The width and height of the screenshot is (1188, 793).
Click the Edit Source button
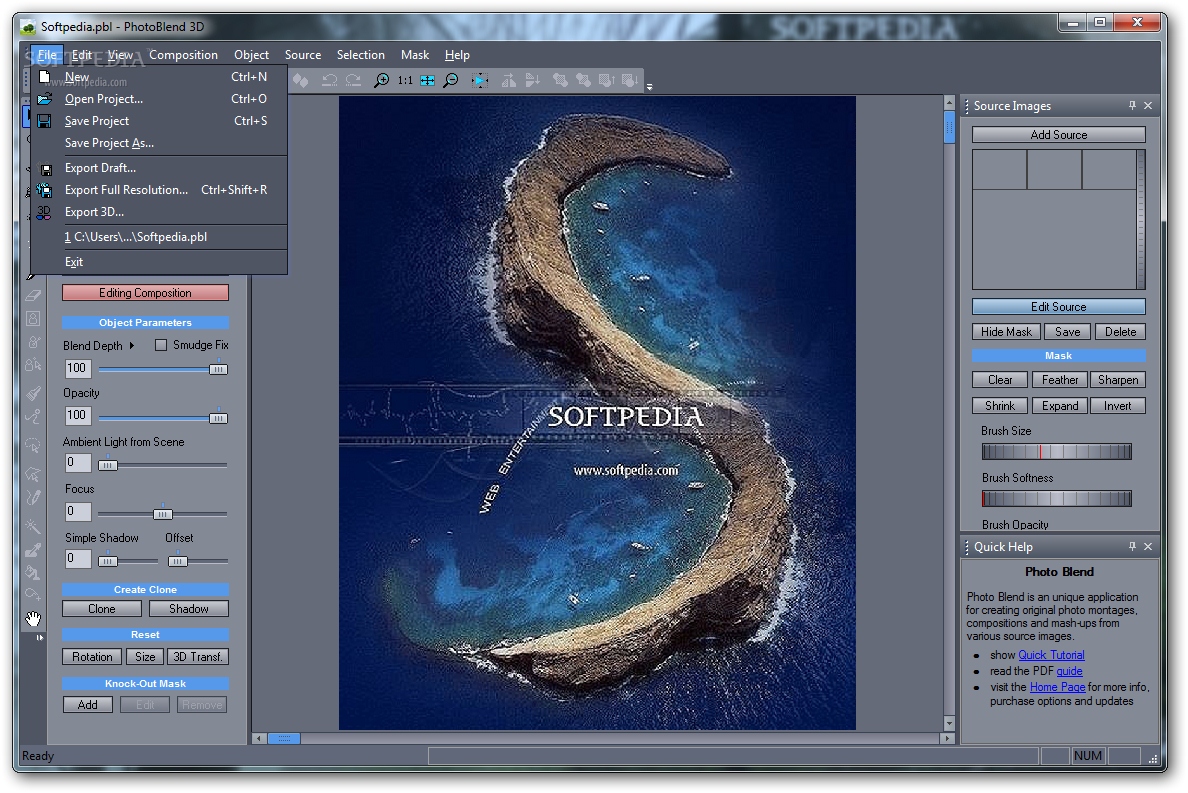click(1058, 307)
